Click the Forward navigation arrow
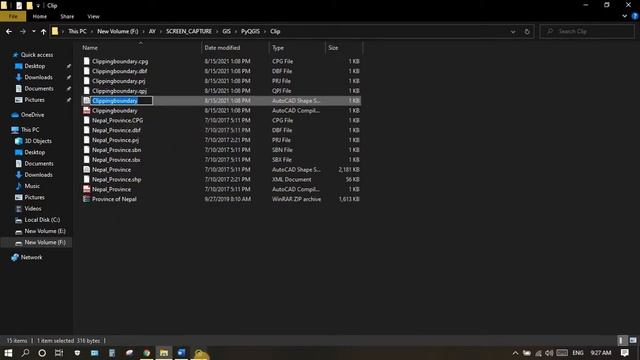The width and height of the screenshot is (640, 360). [23, 31]
